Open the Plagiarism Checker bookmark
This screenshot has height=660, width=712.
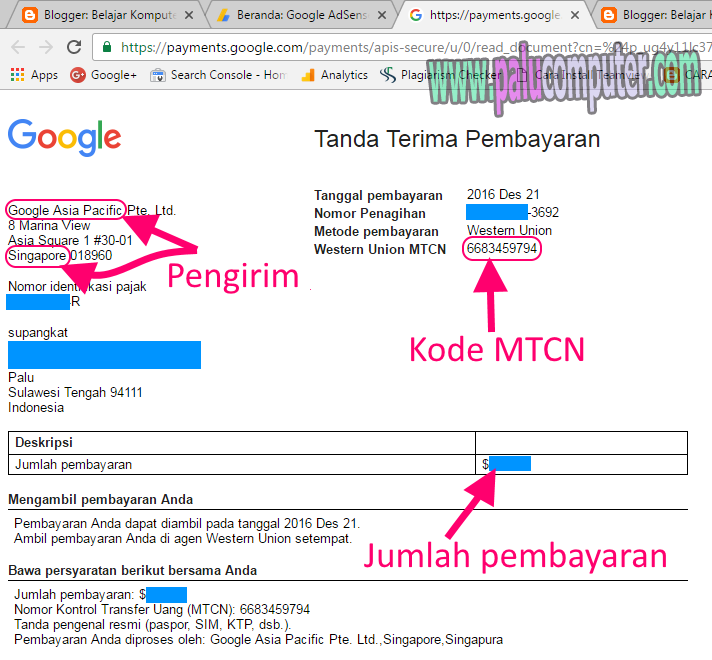coord(440,74)
